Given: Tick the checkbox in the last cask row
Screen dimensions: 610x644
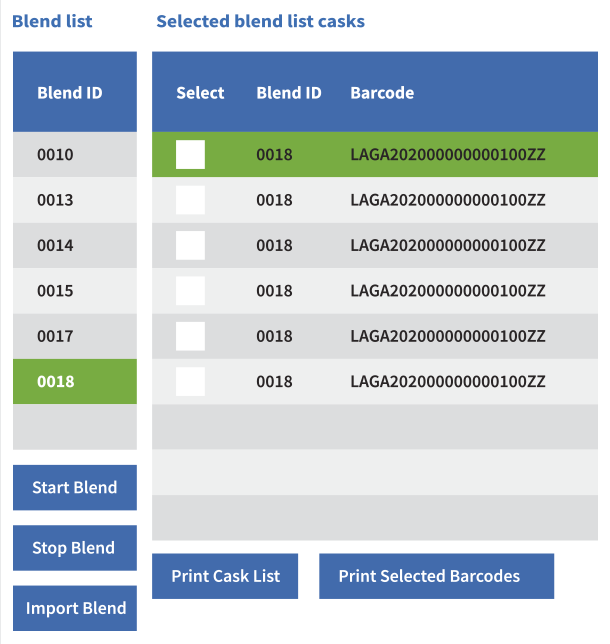Looking at the screenshot, I should coord(190,382).
